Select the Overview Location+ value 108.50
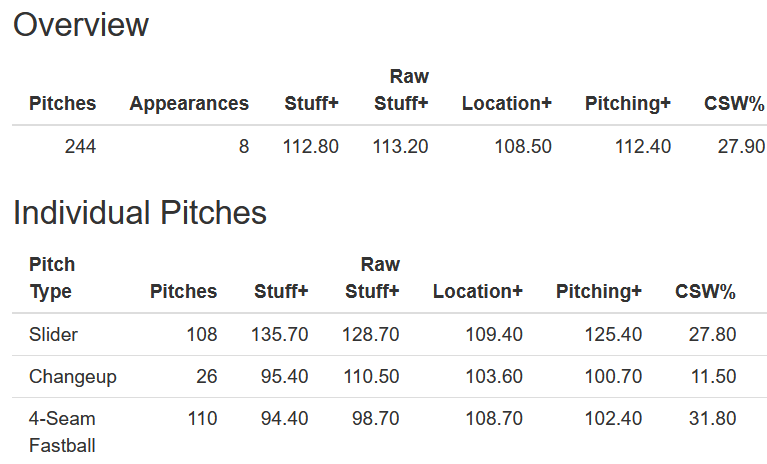Viewport: 767px width, 464px height. pyautogui.click(x=523, y=147)
